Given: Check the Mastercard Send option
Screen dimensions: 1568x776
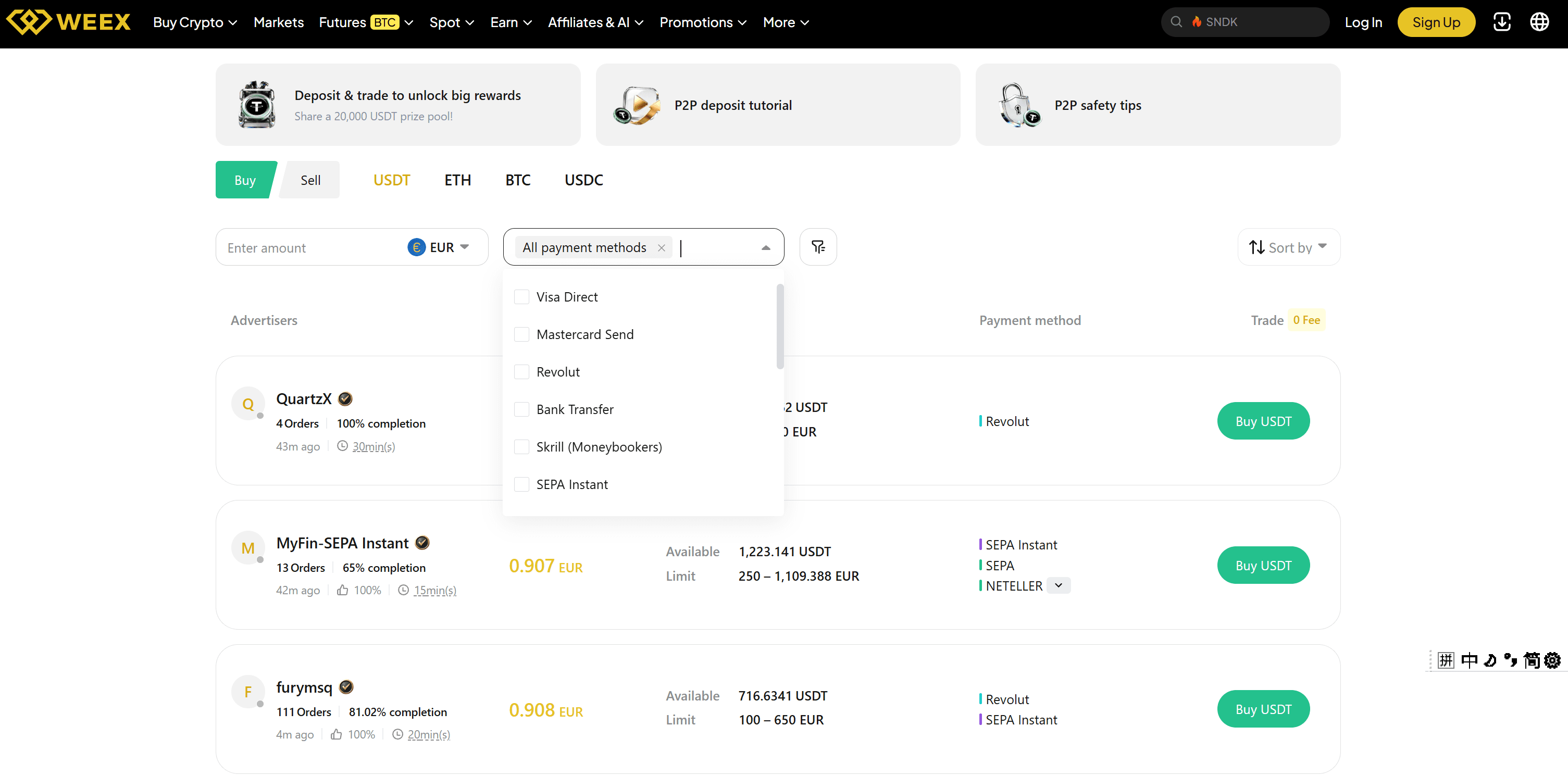Looking at the screenshot, I should [521, 334].
